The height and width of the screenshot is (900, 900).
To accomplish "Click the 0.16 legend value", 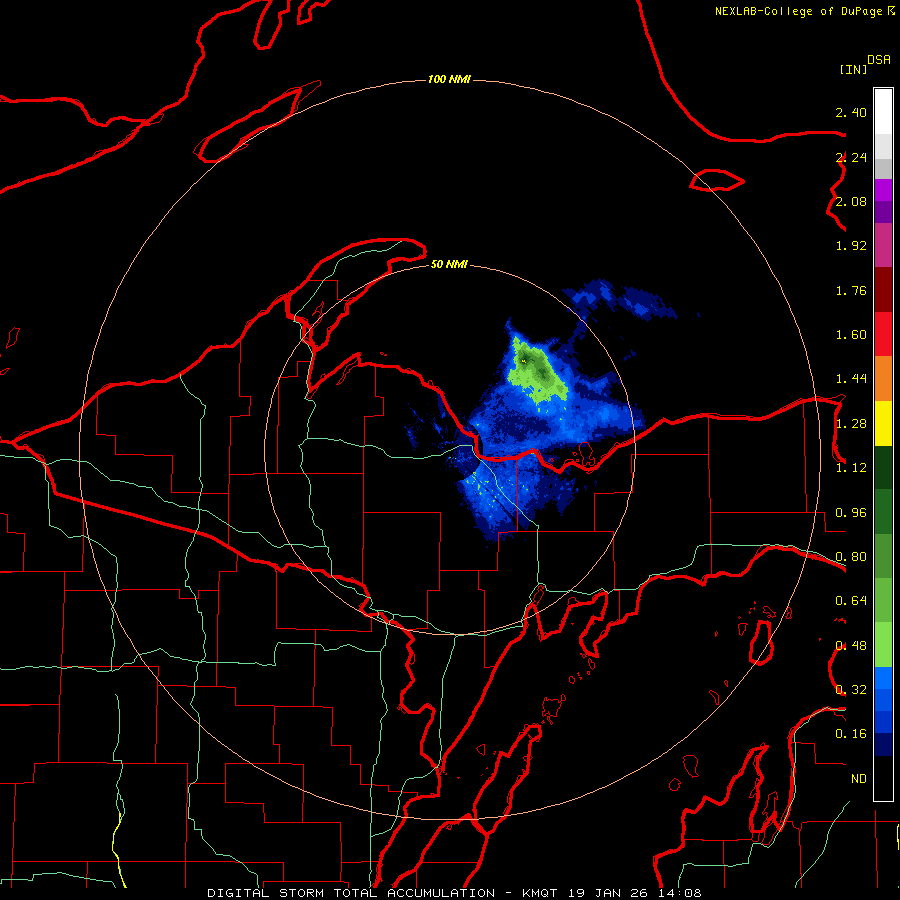I will pyautogui.click(x=851, y=734).
